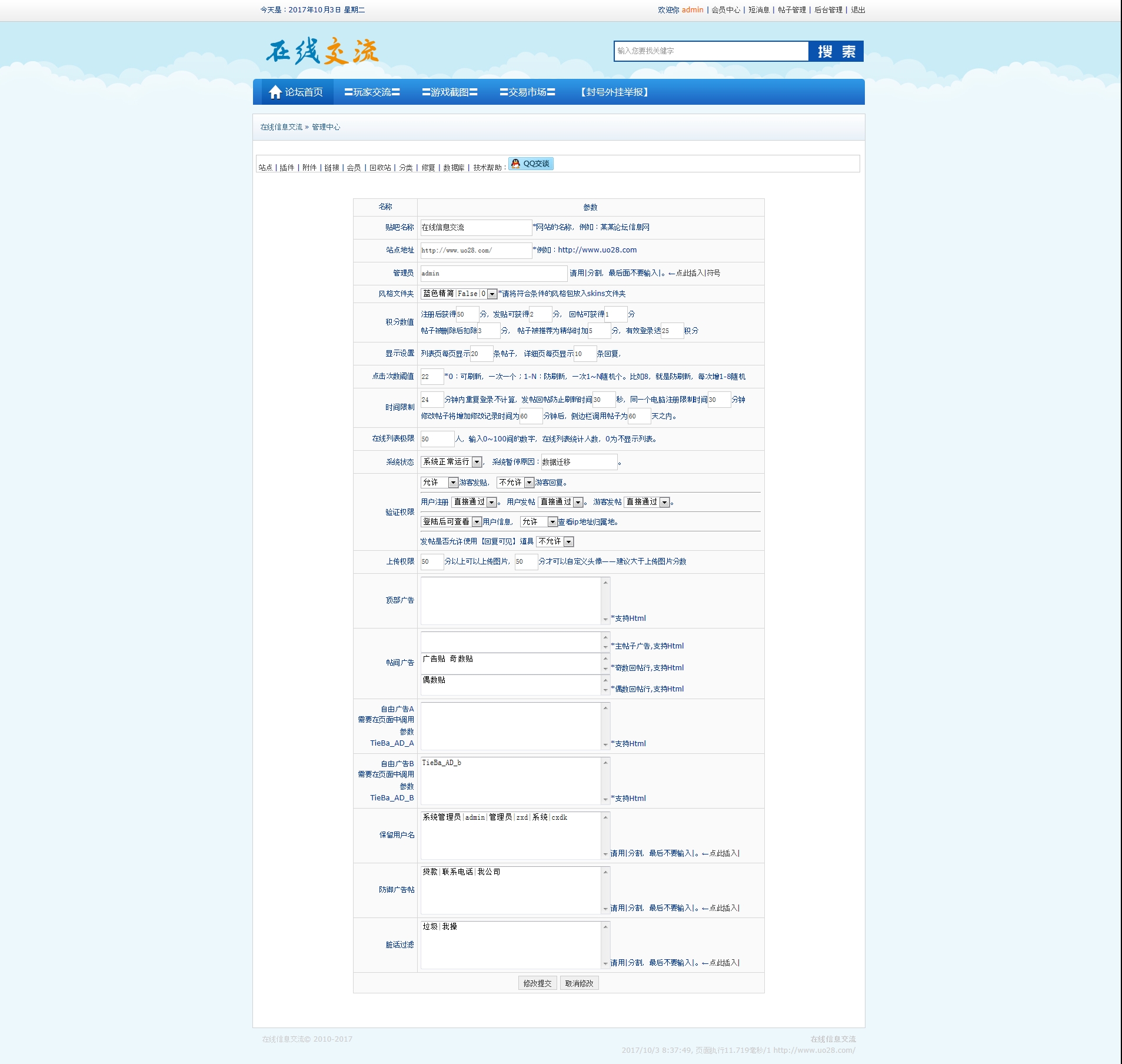The image size is (1122, 1064).
Task: Switch to the 会员 admin tab
Action: tap(354, 168)
